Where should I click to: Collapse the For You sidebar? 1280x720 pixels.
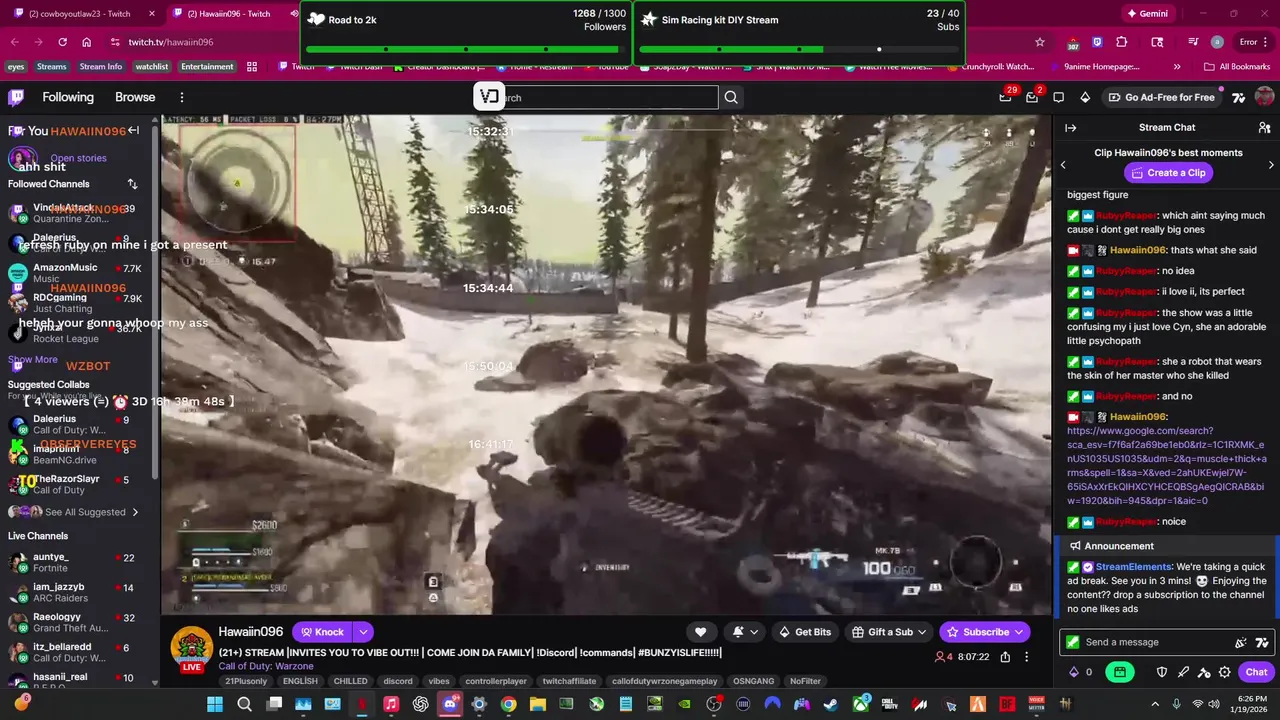(133, 130)
